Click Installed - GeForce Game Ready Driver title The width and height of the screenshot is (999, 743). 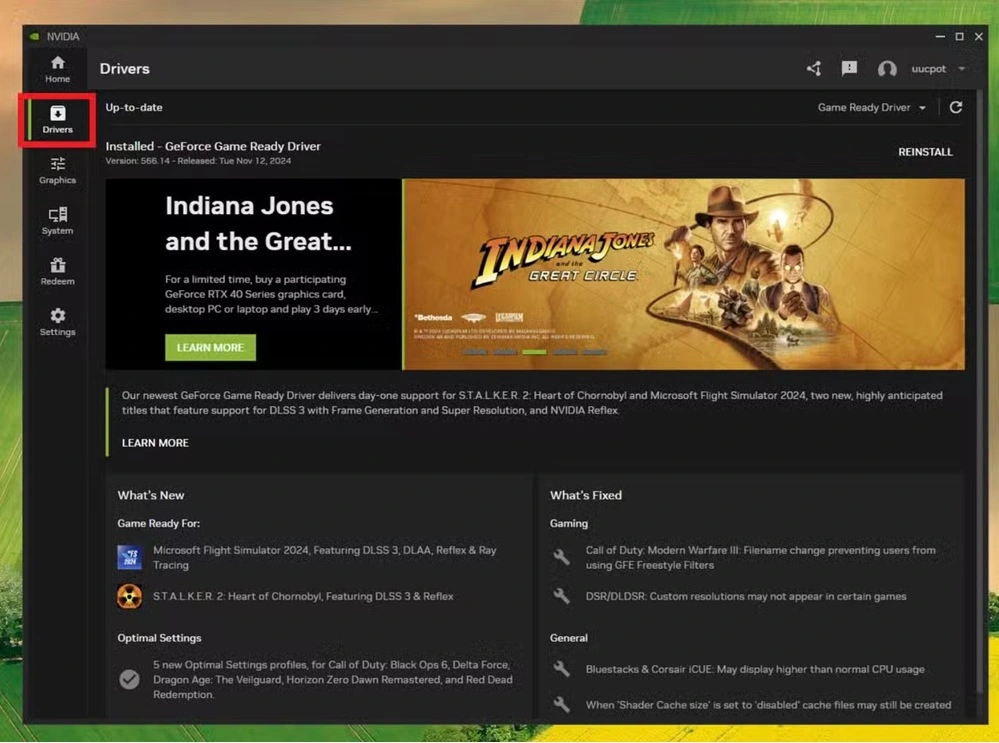pos(213,146)
